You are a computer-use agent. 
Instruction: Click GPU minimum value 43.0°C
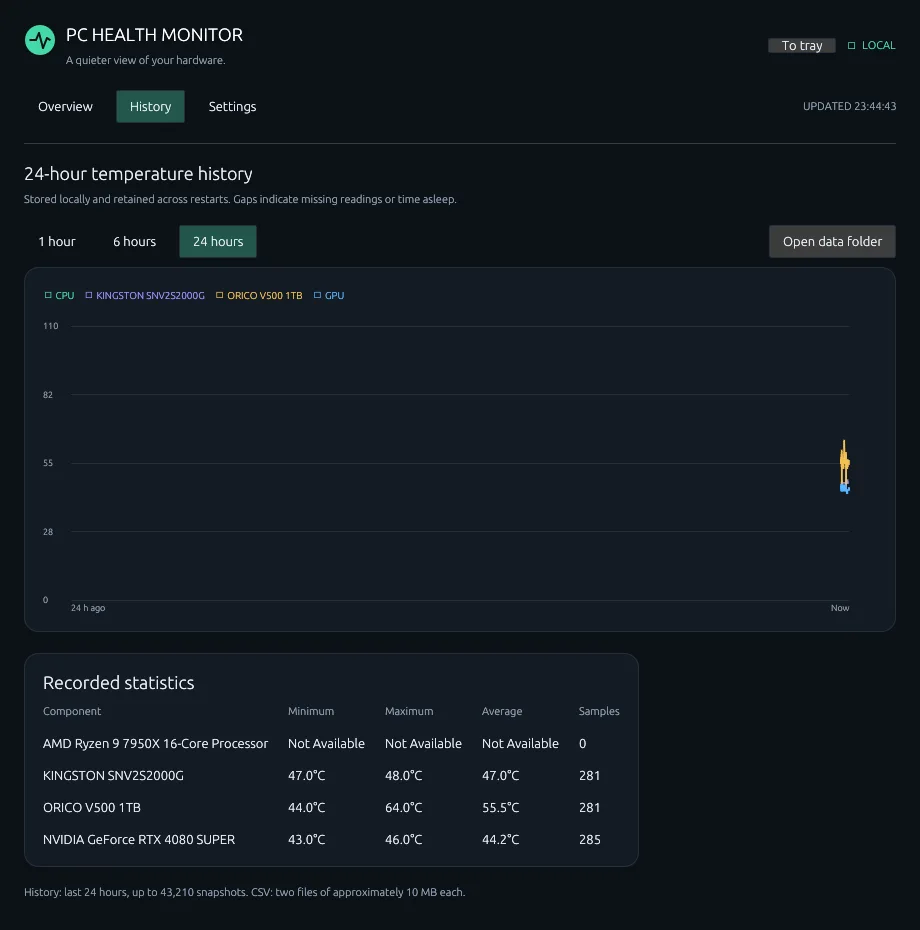tap(307, 840)
